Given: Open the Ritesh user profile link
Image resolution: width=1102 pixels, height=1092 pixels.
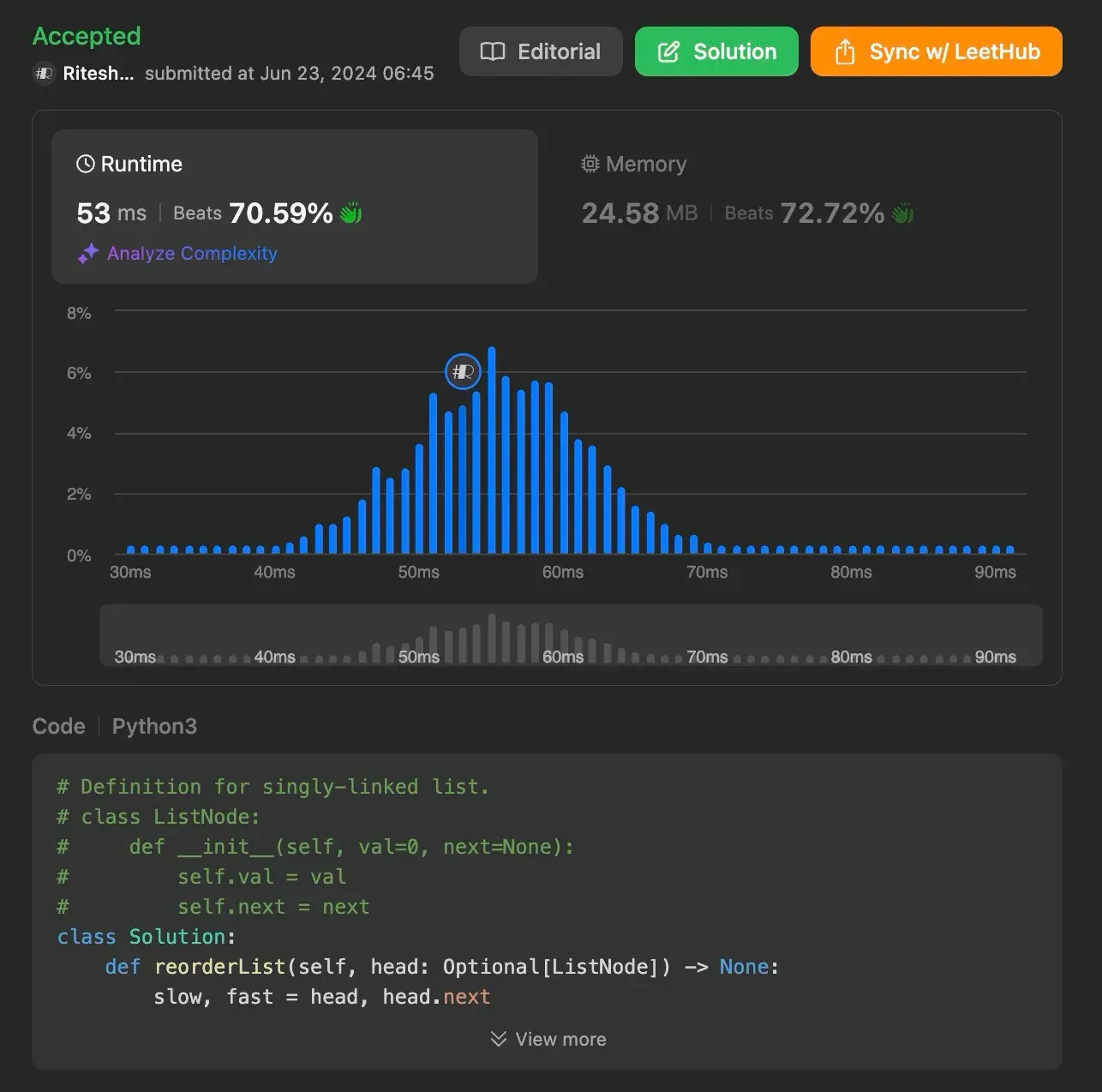Looking at the screenshot, I should click(x=98, y=74).
